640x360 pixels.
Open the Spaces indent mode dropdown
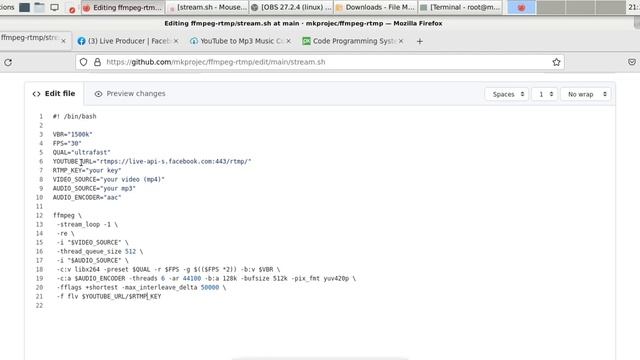[x=507, y=94]
